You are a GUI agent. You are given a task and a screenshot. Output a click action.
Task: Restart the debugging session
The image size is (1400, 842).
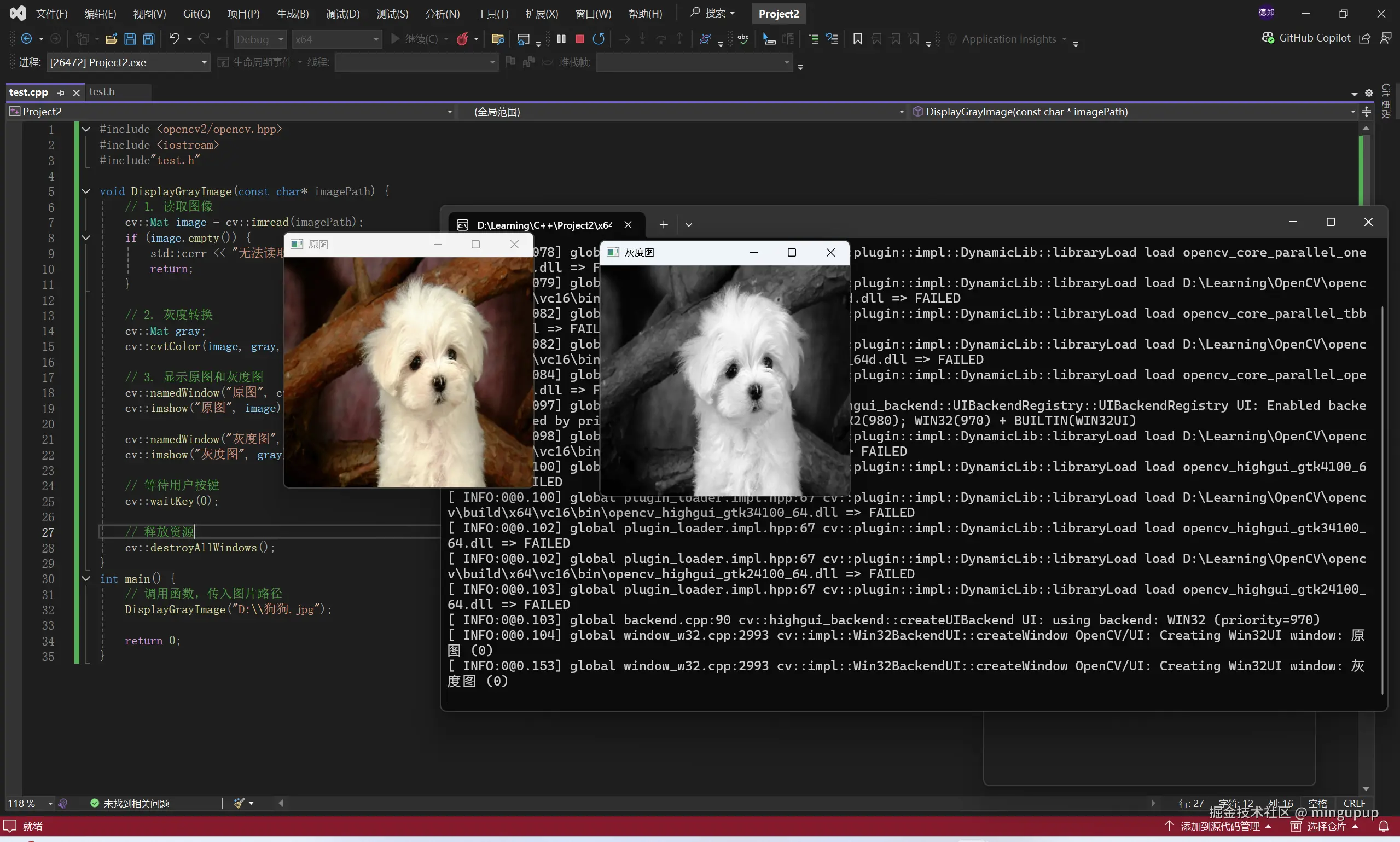click(598, 39)
